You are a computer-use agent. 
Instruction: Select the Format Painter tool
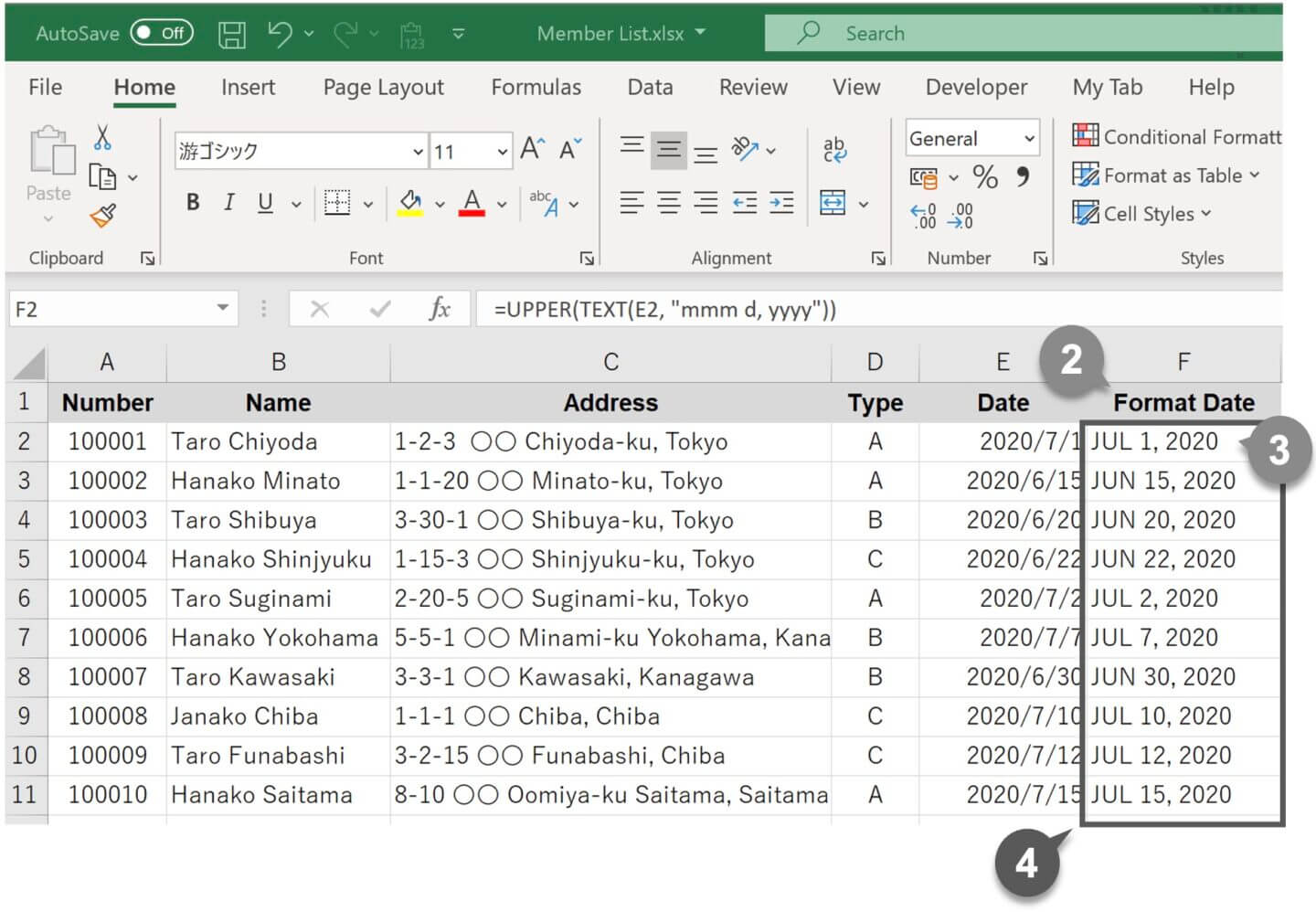(x=102, y=216)
